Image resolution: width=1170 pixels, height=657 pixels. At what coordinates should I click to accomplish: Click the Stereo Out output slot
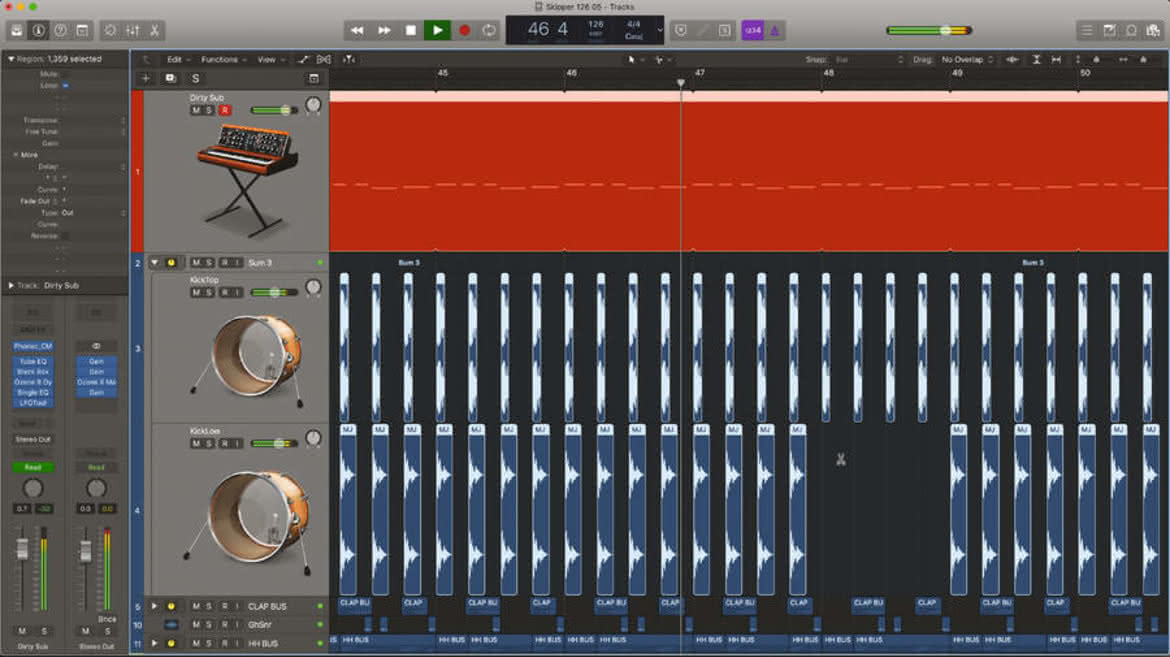(x=33, y=440)
